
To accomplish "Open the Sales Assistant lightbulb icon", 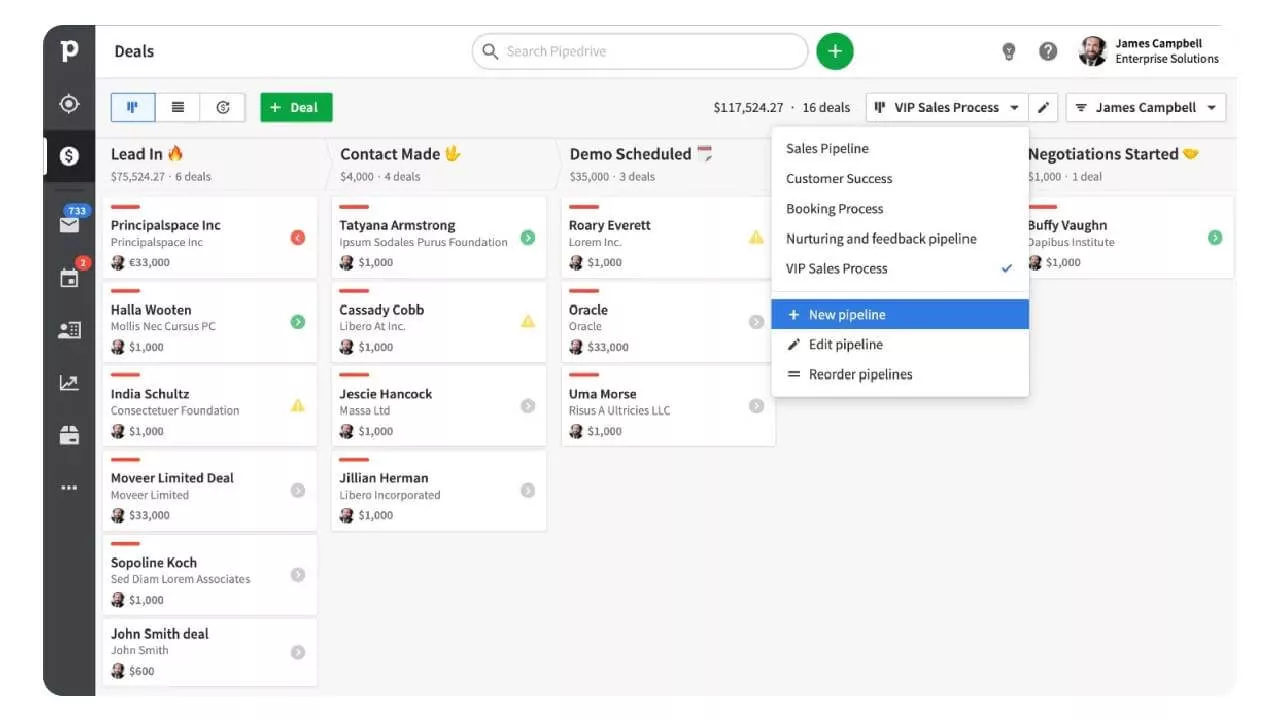I will tap(1009, 52).
